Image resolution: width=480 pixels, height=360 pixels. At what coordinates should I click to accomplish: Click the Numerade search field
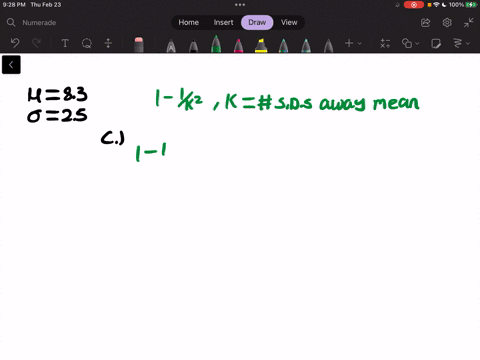39,23
